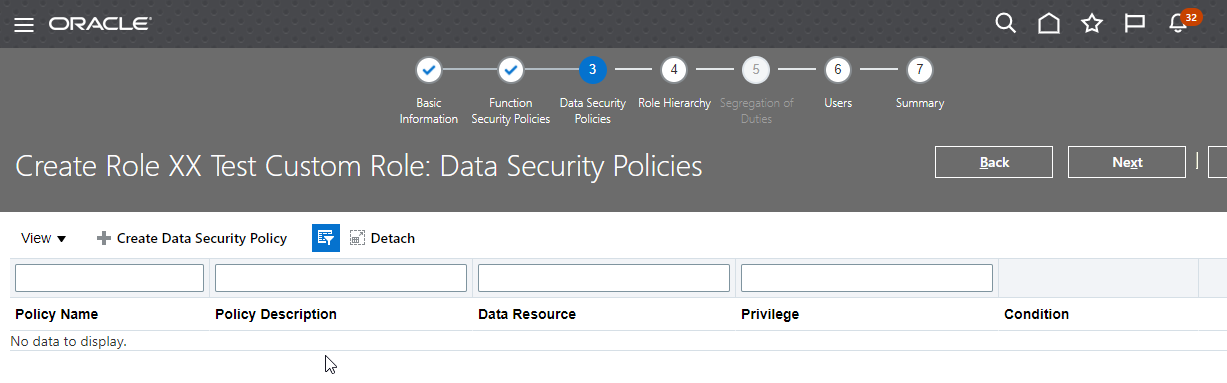Open the hamburger navigation menu
1227x383 pixels.
tap(24, 24)
